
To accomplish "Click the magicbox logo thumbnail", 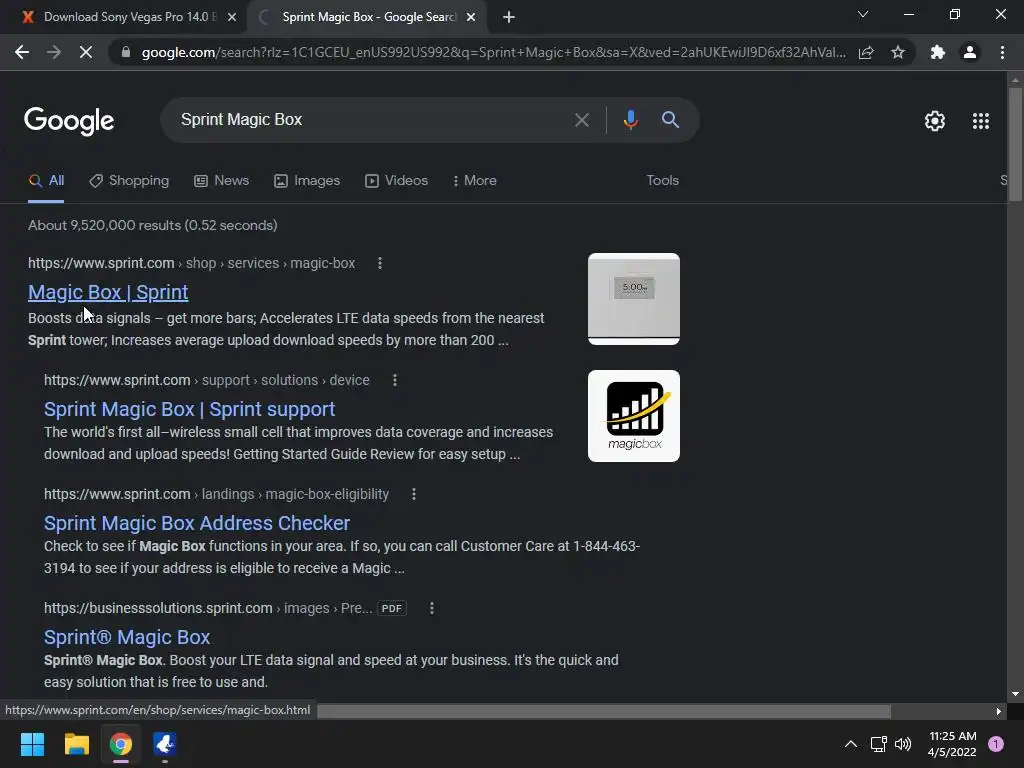I will pos(633,416).
